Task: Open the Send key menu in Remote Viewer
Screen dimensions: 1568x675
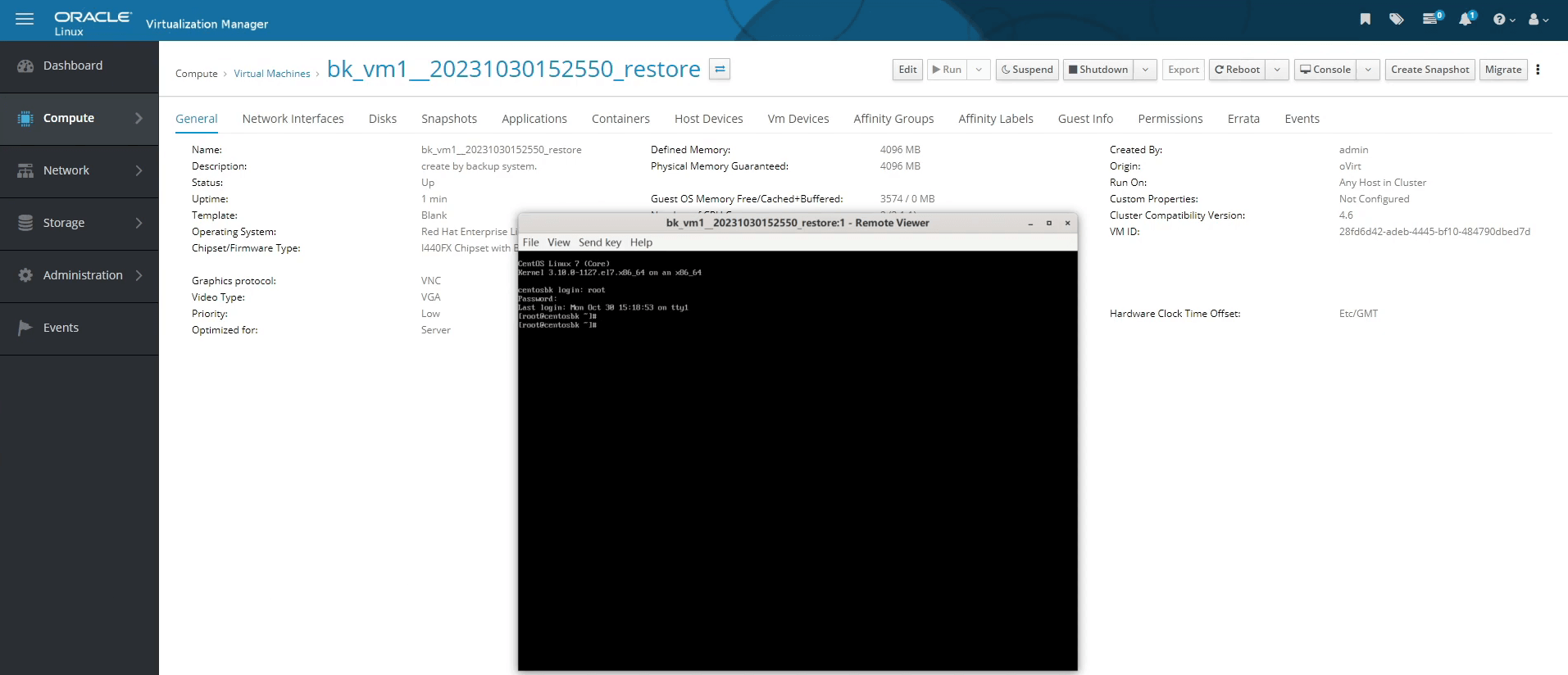Action: tap(600, 242)
